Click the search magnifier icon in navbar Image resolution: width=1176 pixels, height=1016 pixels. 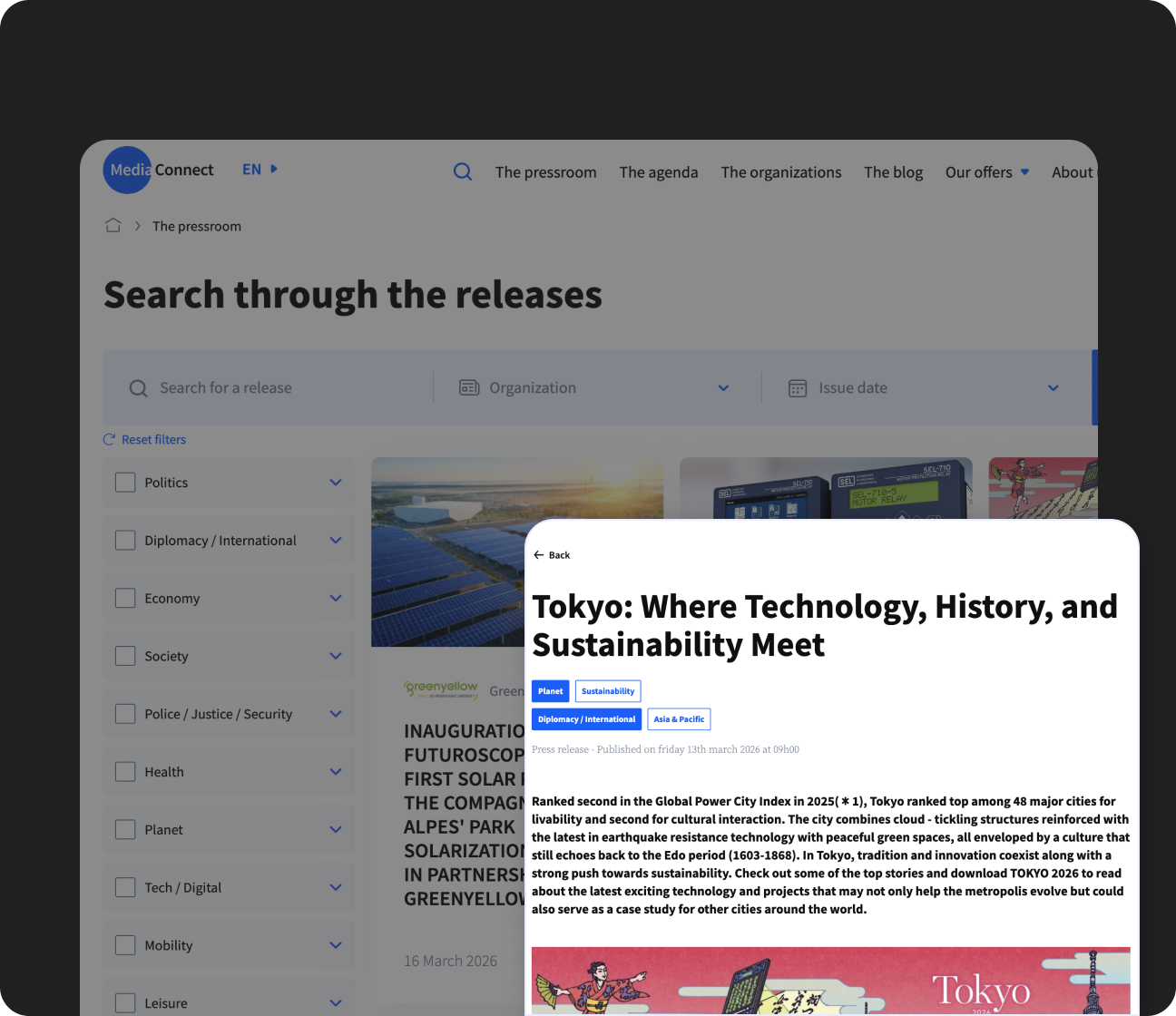tap(463, 171)
